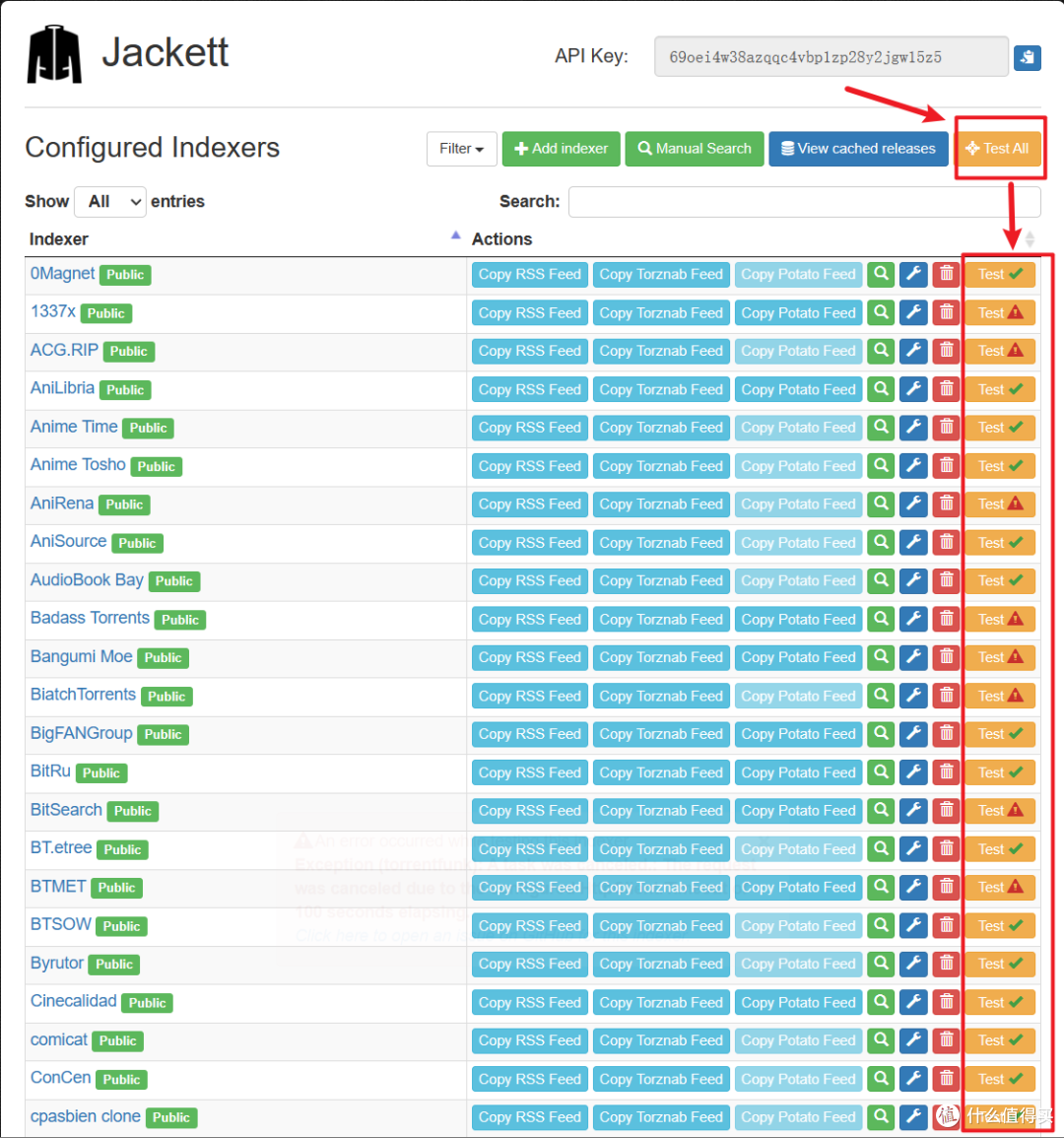This screenshot has width=1064, height=1138.
Task: Click Public badge next to BiatchTorrents
Action: tap(166, 696)
